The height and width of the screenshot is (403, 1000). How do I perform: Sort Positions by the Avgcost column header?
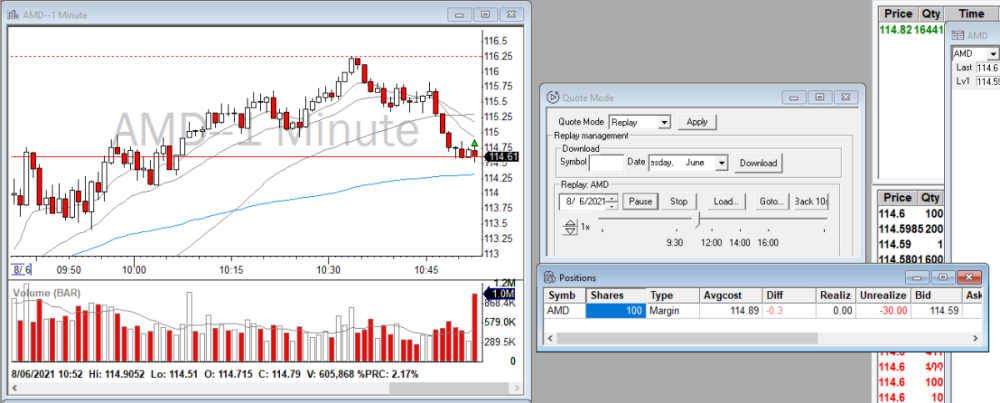point(731,295)
